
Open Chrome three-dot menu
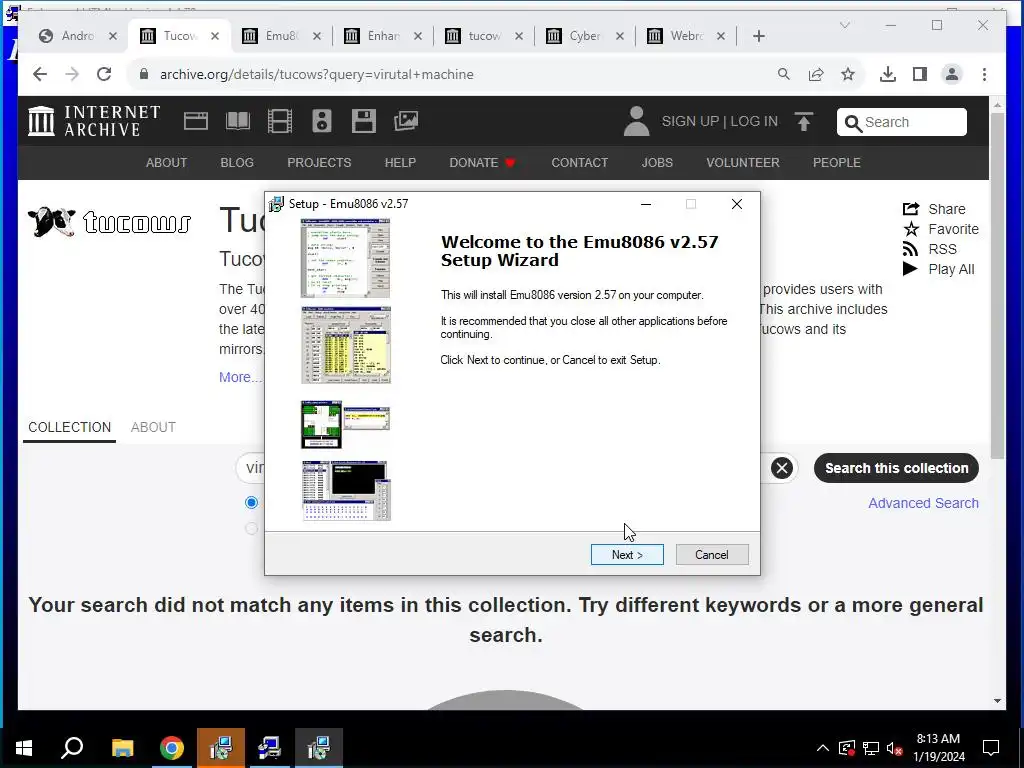(984, 74)
